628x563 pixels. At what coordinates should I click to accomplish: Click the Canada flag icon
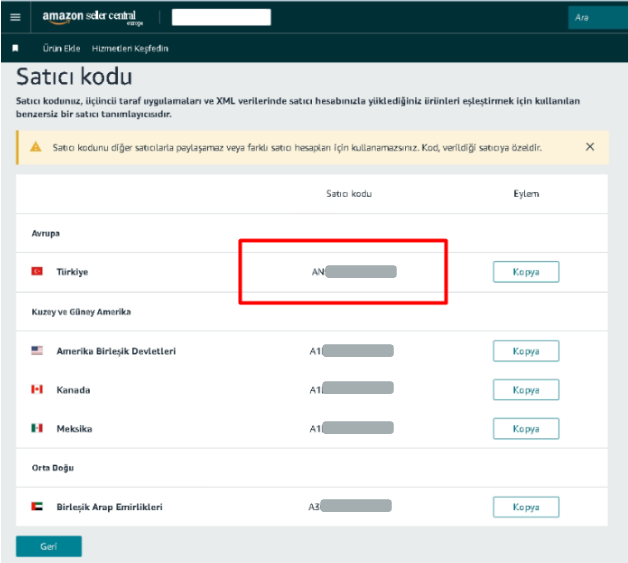coord(37,389)
